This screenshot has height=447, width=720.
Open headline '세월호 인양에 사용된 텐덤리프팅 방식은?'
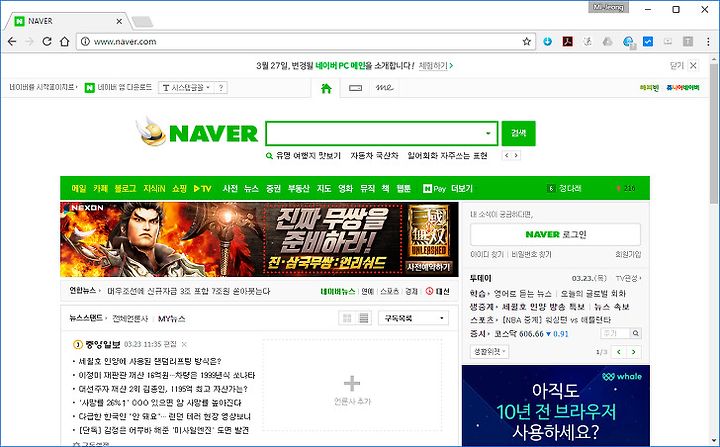[150, 361]
